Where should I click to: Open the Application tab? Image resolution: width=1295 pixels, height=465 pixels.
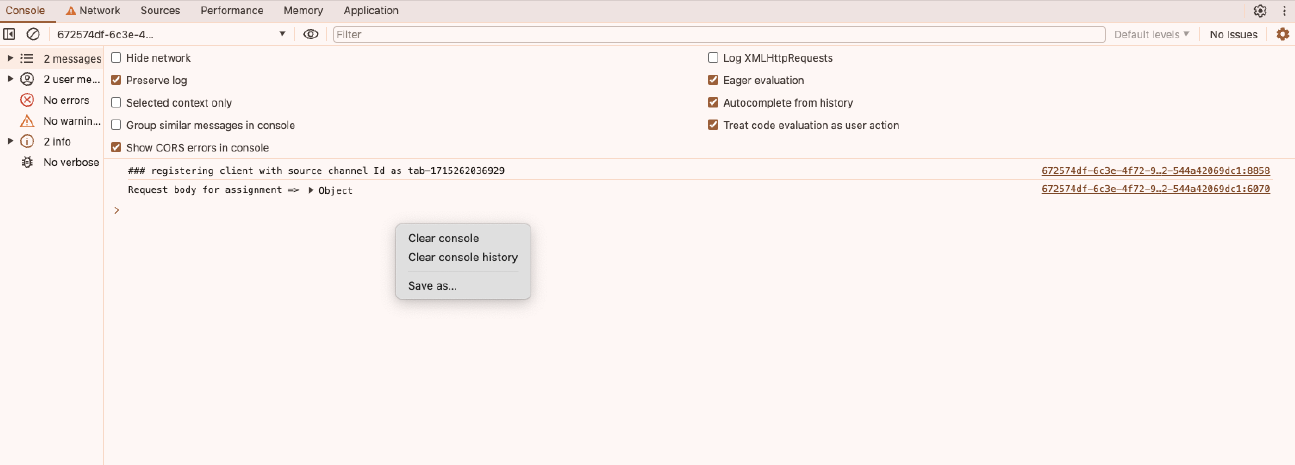(371, 11)
